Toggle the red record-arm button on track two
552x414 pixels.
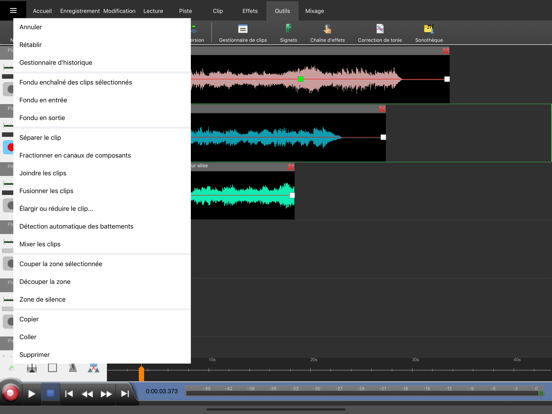8,147
